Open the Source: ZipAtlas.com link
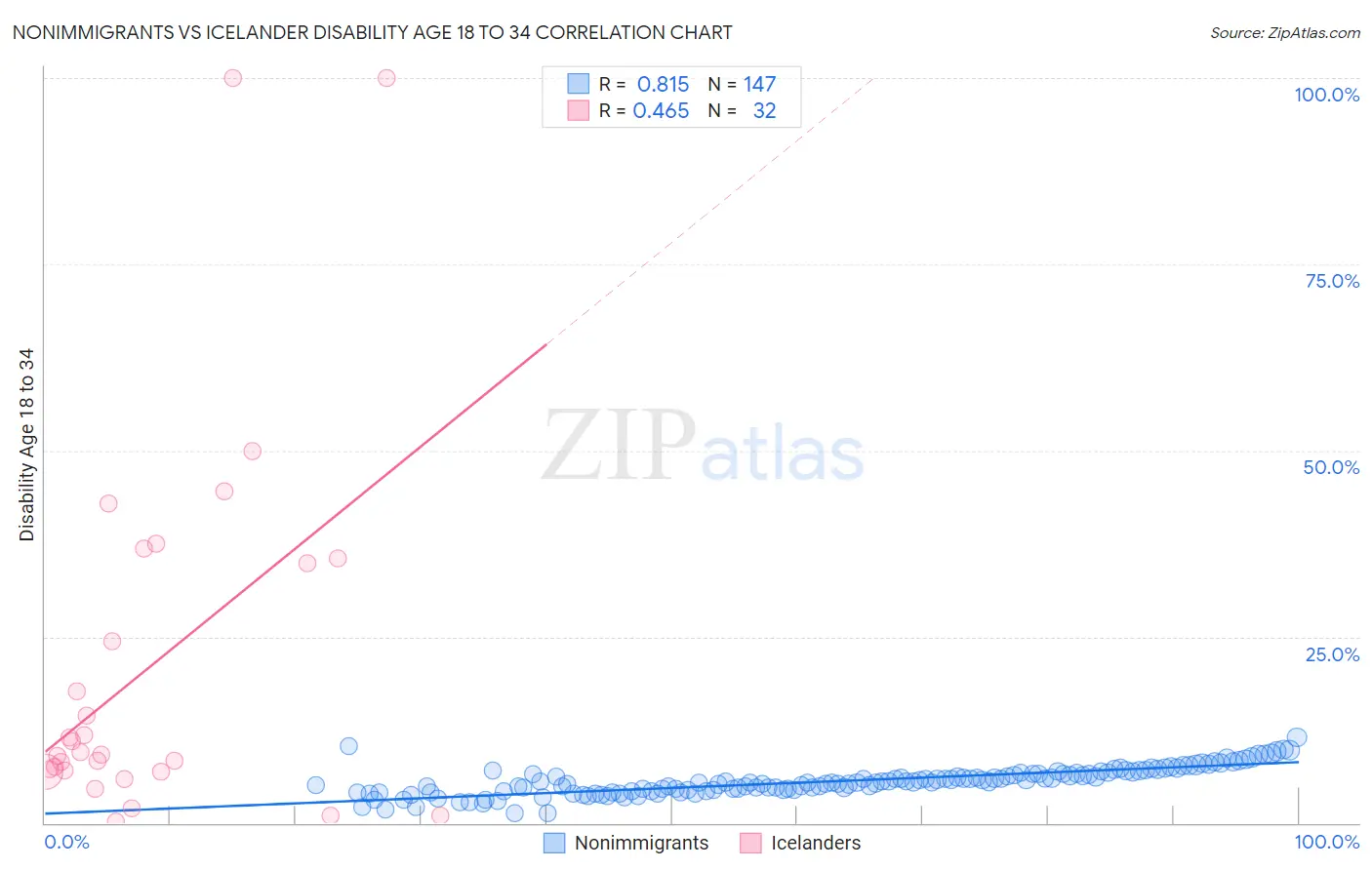Image resolution: width=1372 pixels, height=870 pixels. [1285, 32]
